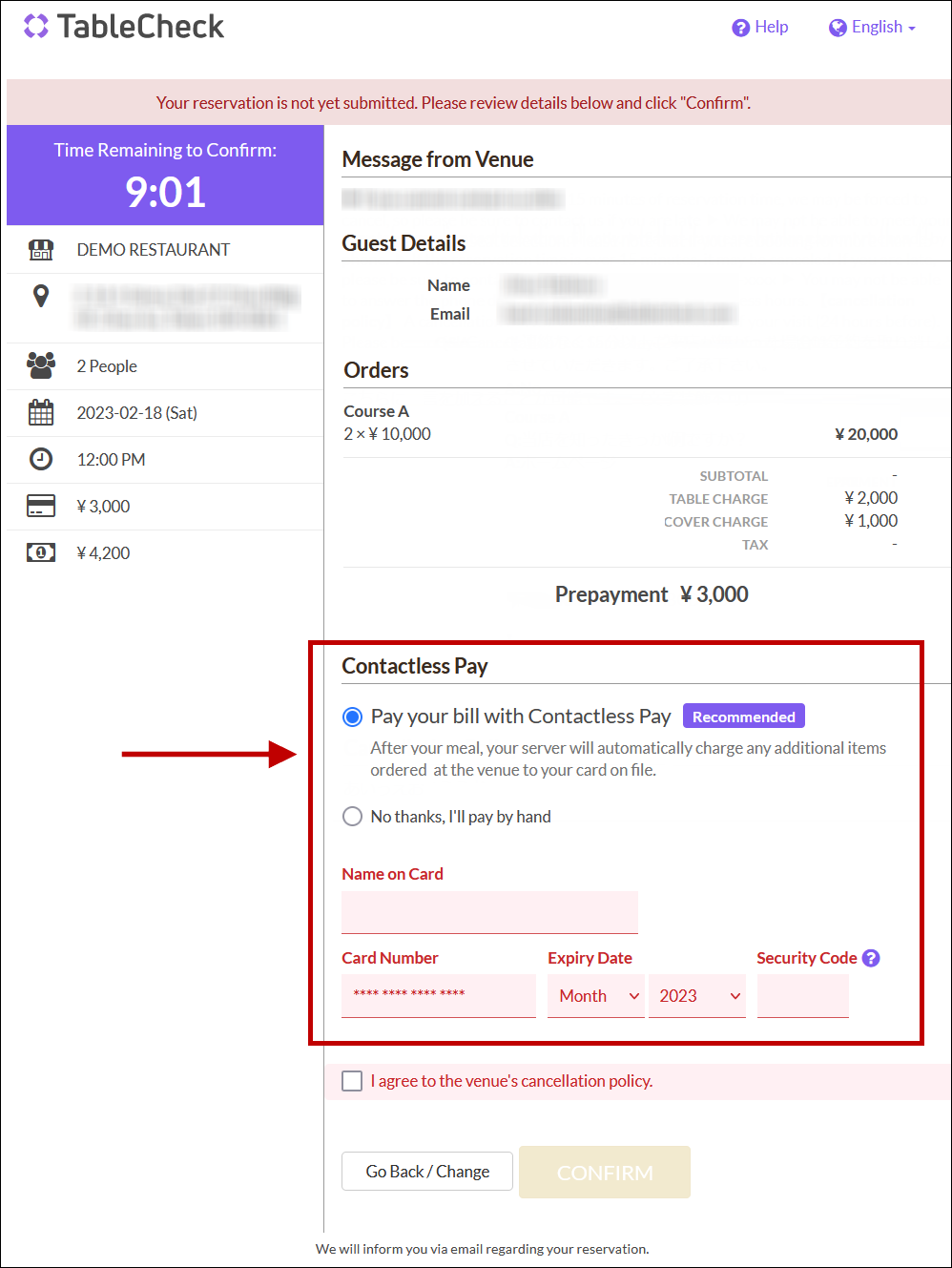Expand the expiry year 2023 dropdown
952x1268 pixels.
[697, 996]
